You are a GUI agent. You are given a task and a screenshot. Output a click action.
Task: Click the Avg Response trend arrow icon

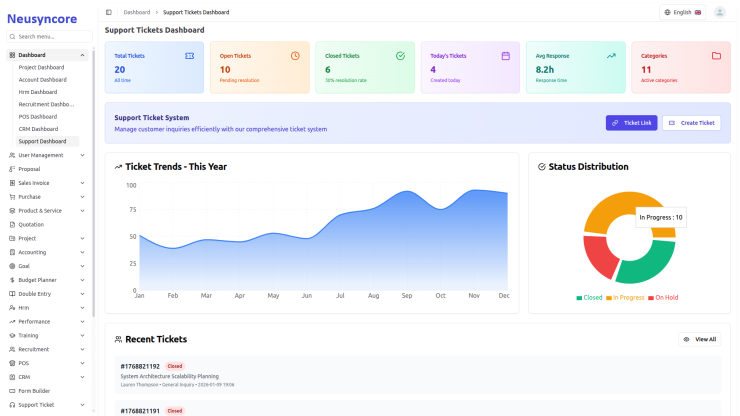pyautogui.click(x=611, y=56)
